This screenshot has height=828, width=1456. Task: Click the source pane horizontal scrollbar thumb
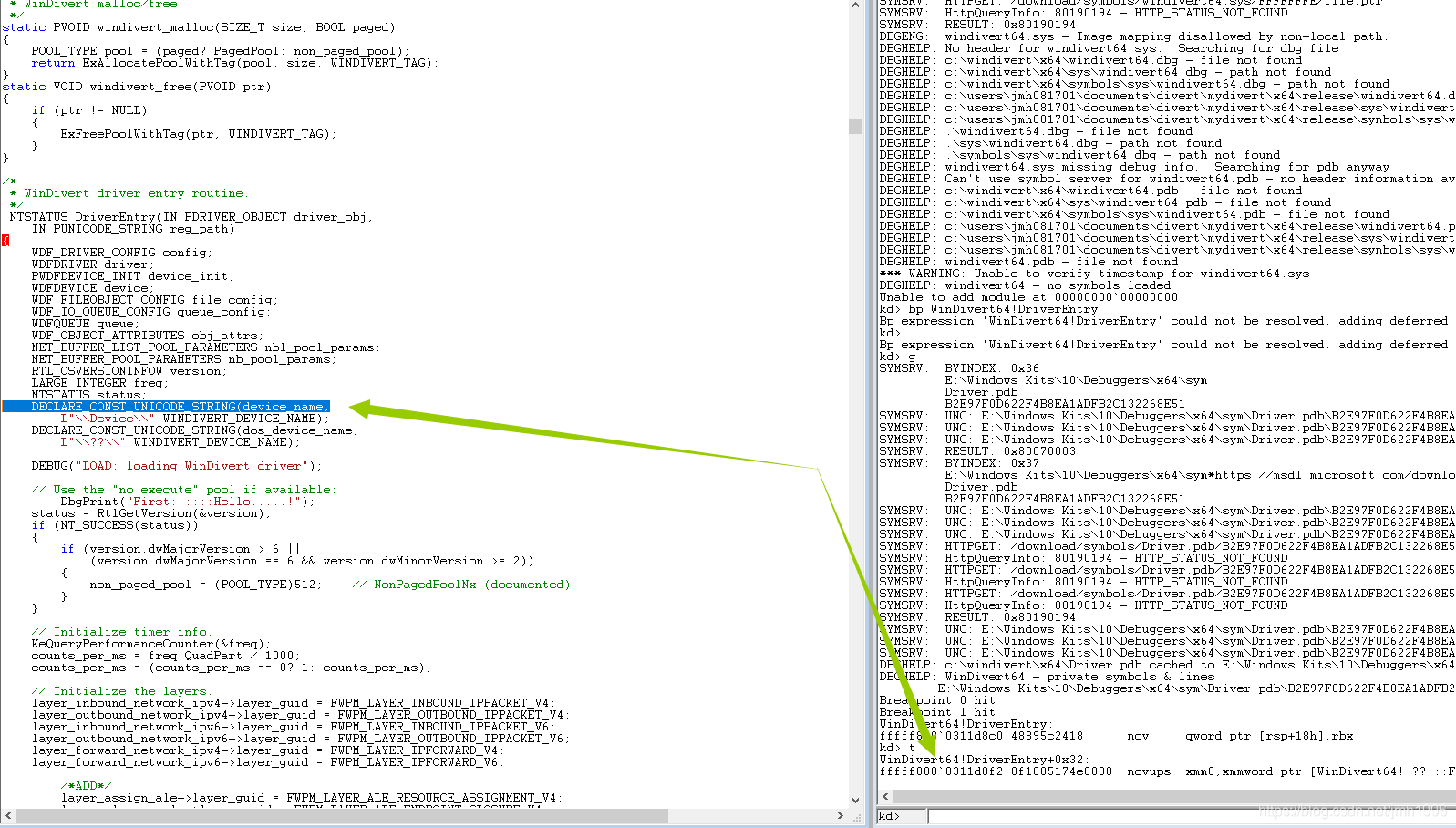point(342,815)
